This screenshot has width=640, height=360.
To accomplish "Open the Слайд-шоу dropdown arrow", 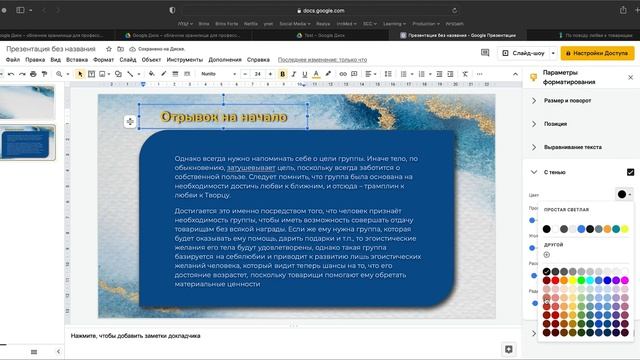I will pyautogui.click(x=553, y=53).
